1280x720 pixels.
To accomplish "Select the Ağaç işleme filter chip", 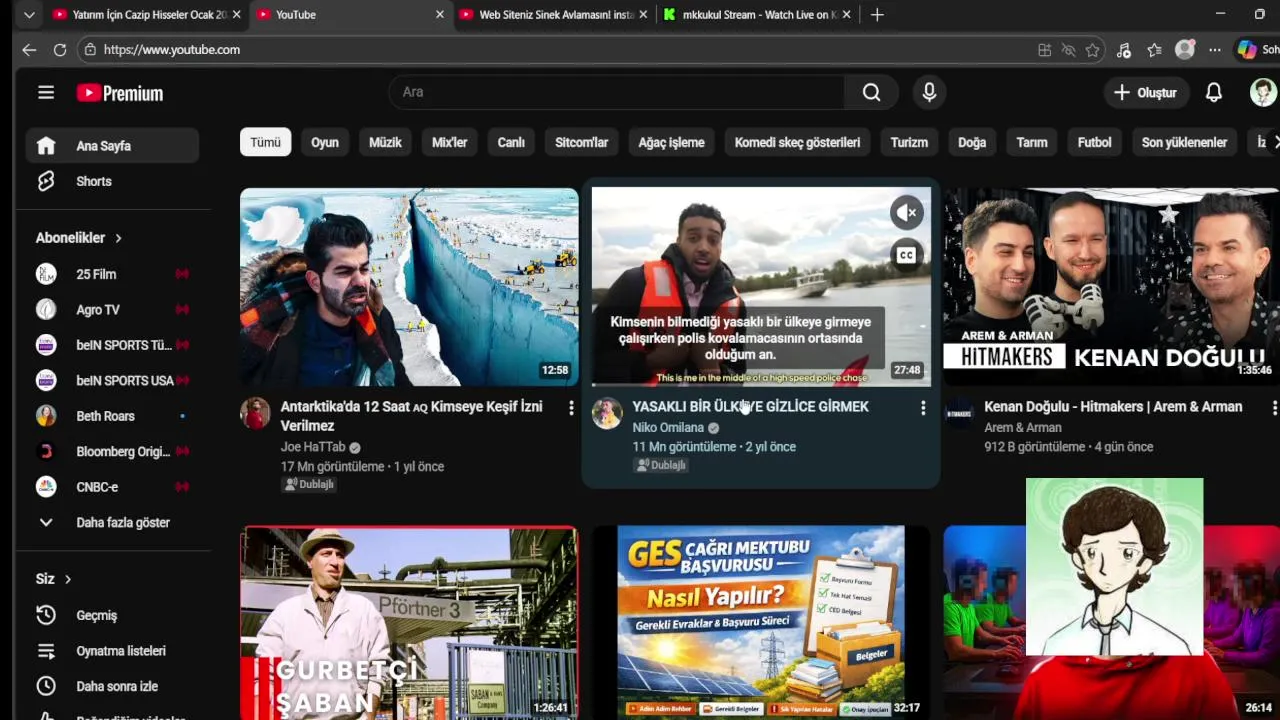I will (671, 142).
